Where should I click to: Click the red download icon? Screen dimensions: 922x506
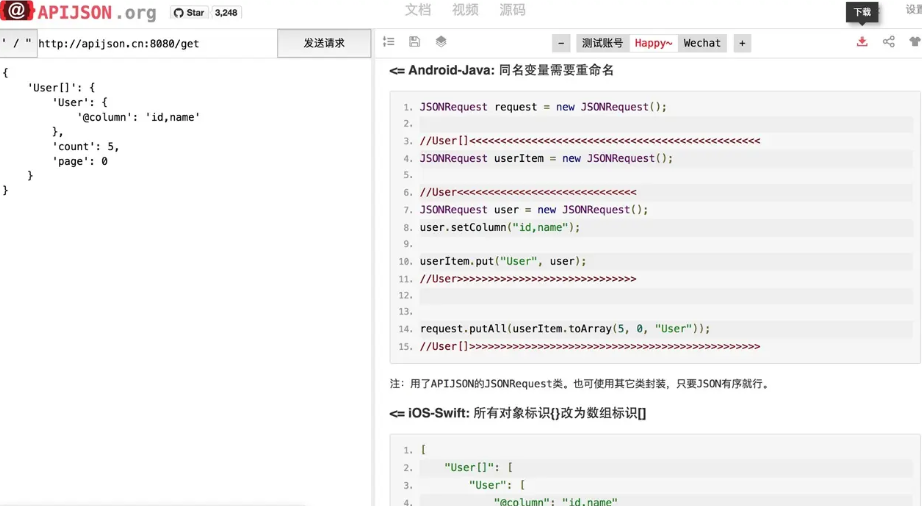pos(862,42)
